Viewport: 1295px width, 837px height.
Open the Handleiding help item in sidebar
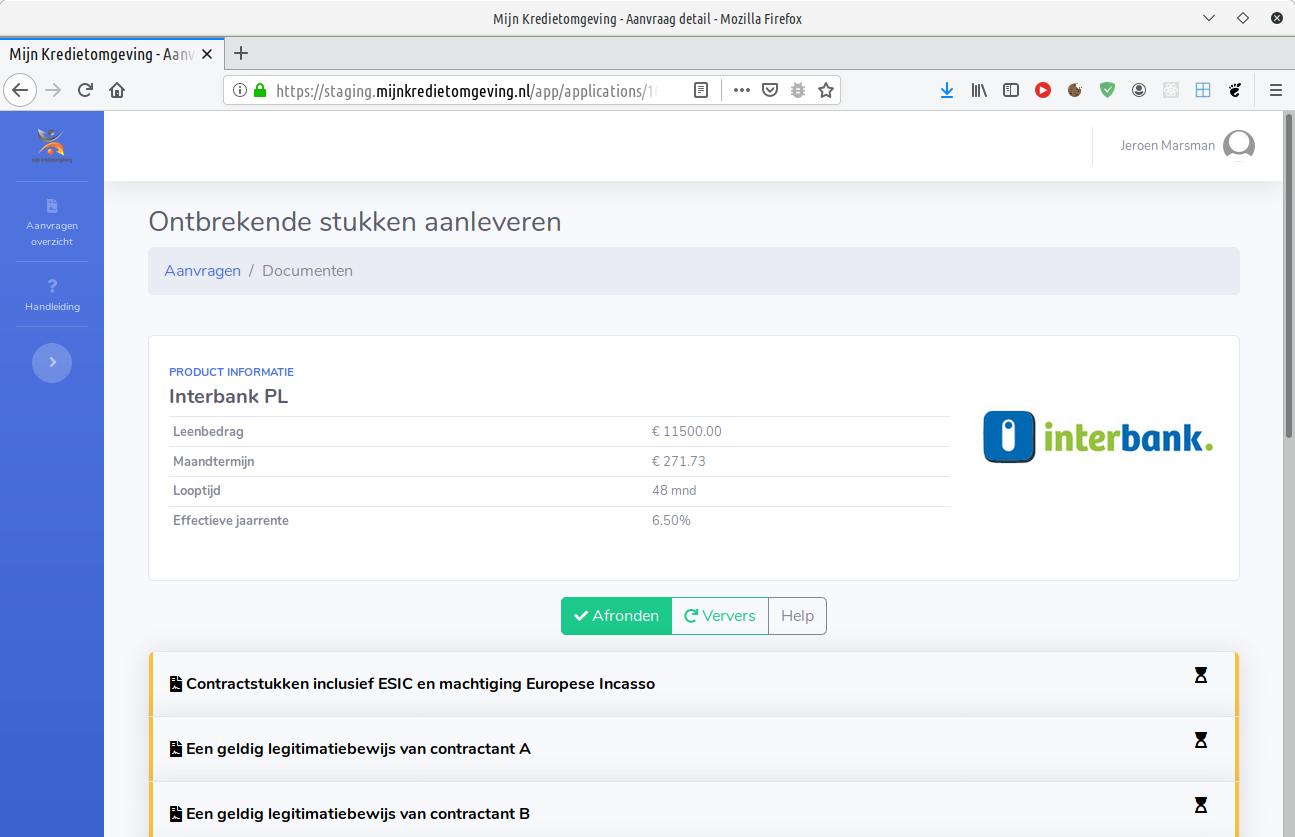[52, 296]
